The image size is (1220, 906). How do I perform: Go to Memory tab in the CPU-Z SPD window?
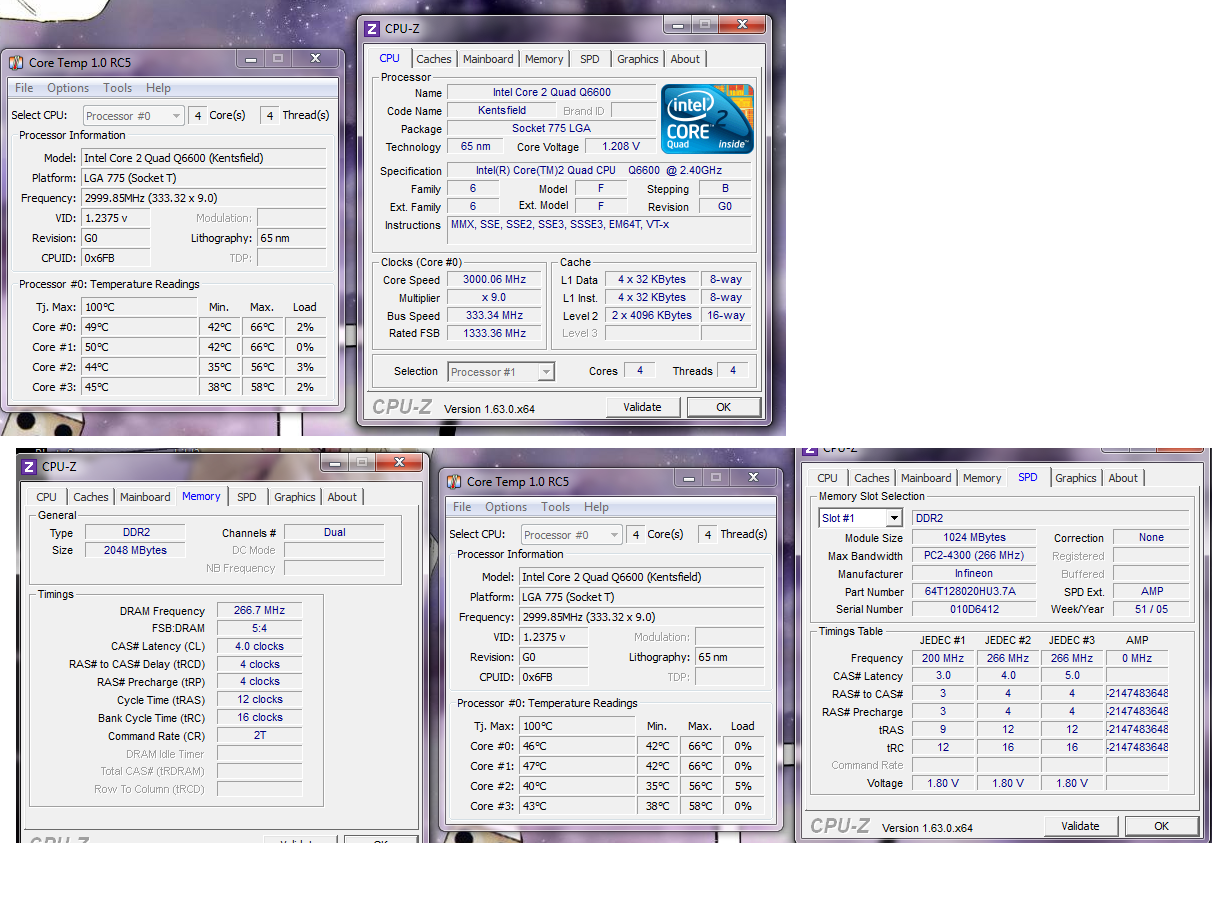[982, 478]
